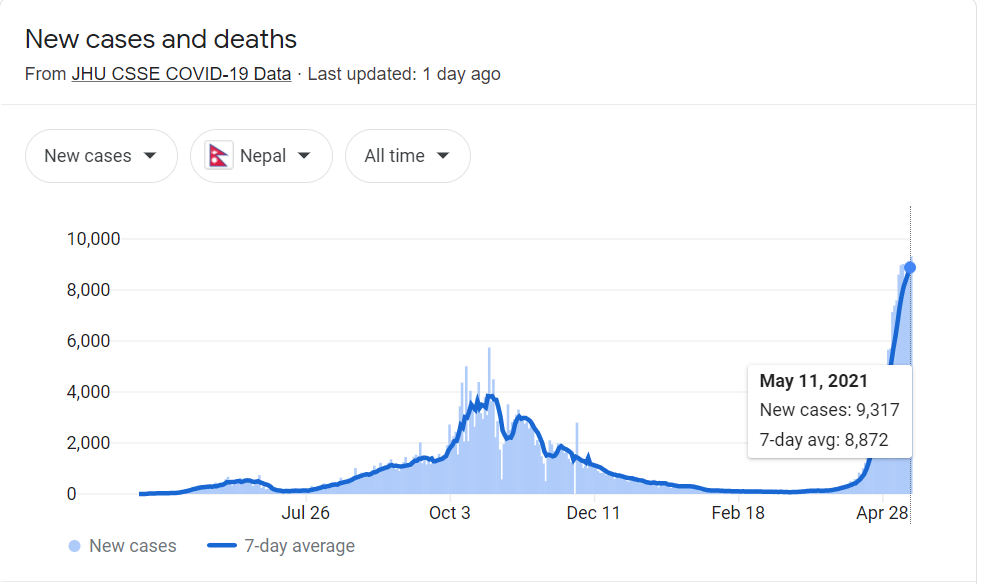981x584 pixels.
Task: Select the May 11 data point marker
Action: pos(910,267)
